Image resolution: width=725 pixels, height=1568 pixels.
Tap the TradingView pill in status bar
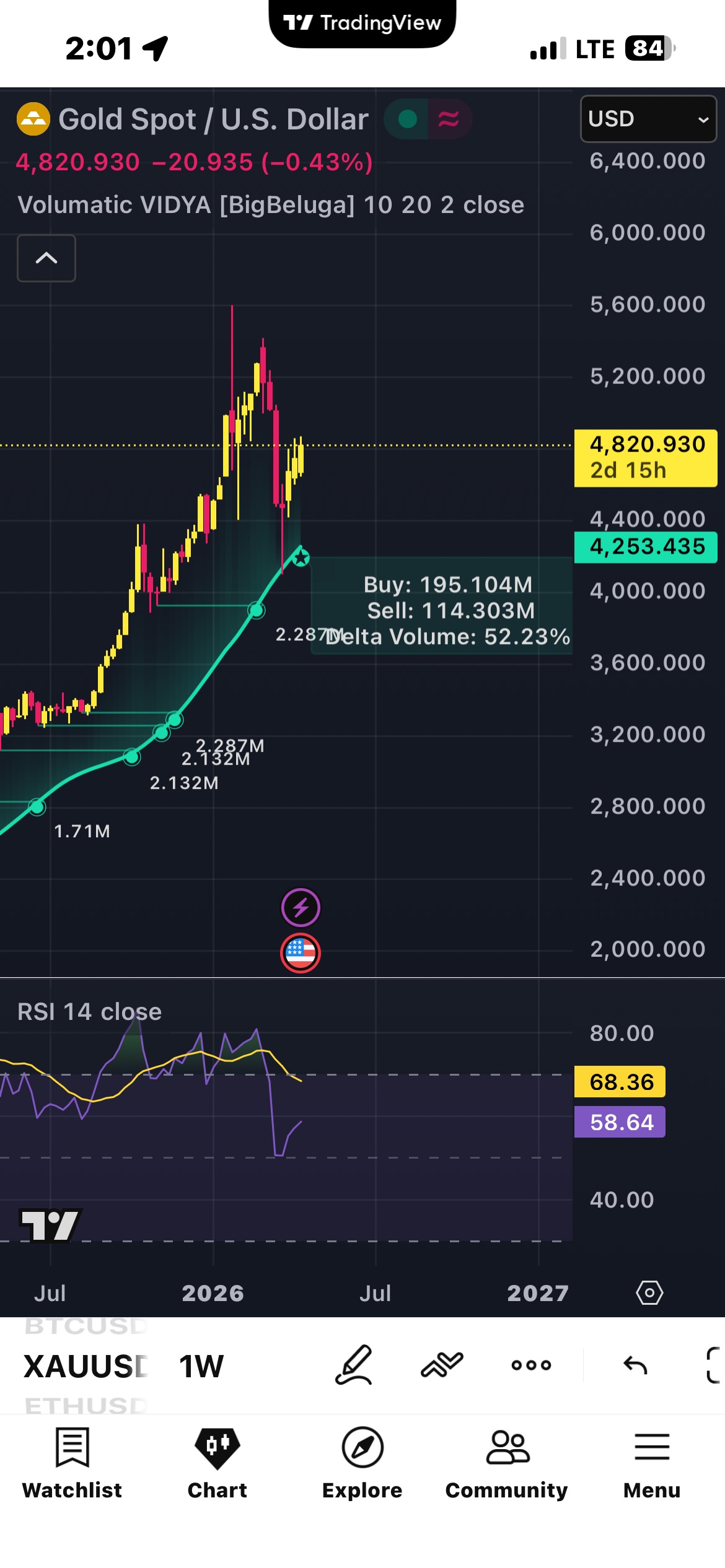pos(362,23)
